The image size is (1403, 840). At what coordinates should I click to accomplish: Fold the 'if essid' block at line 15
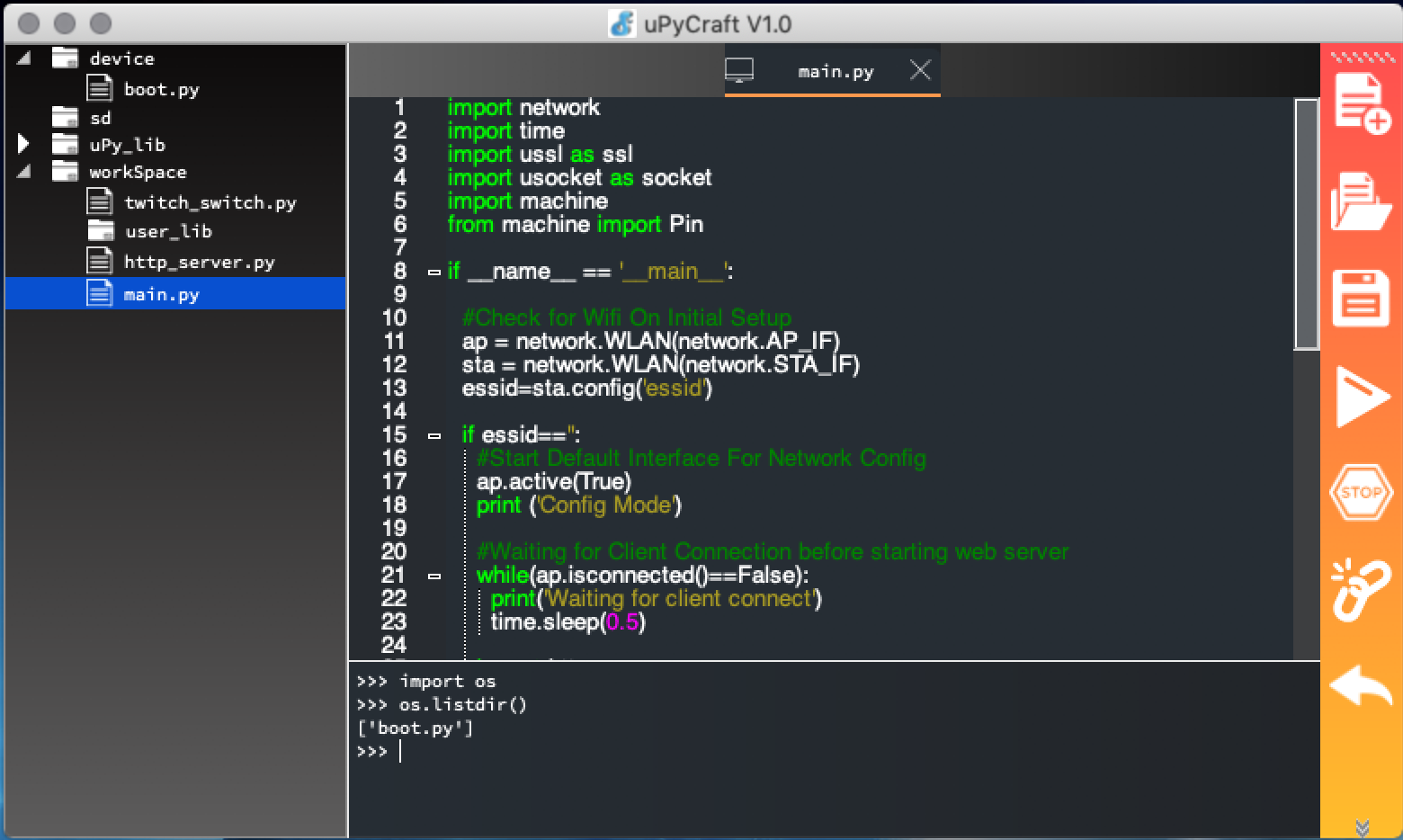tap(434, 435)
